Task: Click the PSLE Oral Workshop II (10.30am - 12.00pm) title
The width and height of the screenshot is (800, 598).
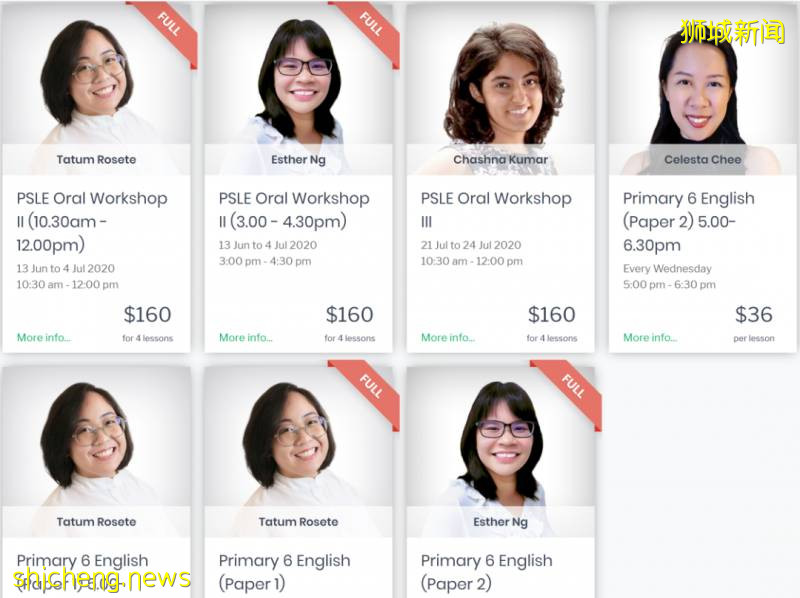Action: (x=92, y=221)
